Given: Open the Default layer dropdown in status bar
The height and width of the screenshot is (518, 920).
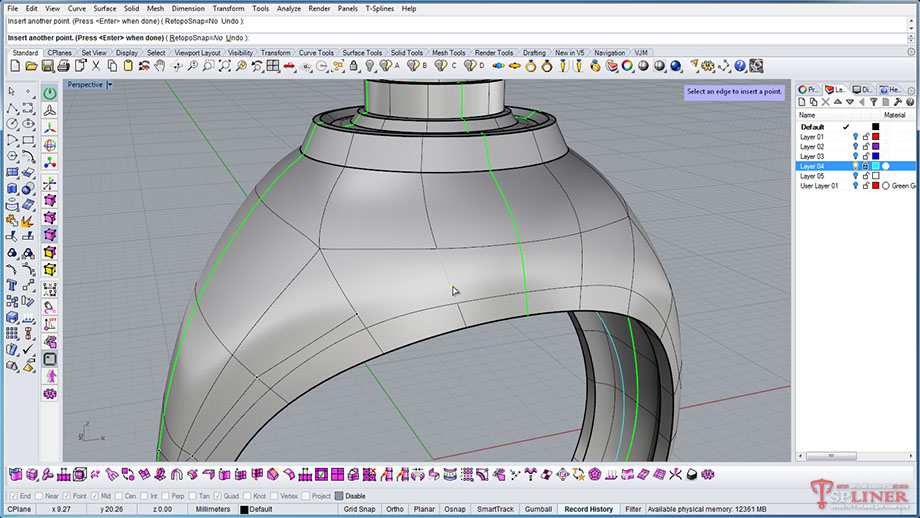Looking at the screenshot, I should (260, 509).
